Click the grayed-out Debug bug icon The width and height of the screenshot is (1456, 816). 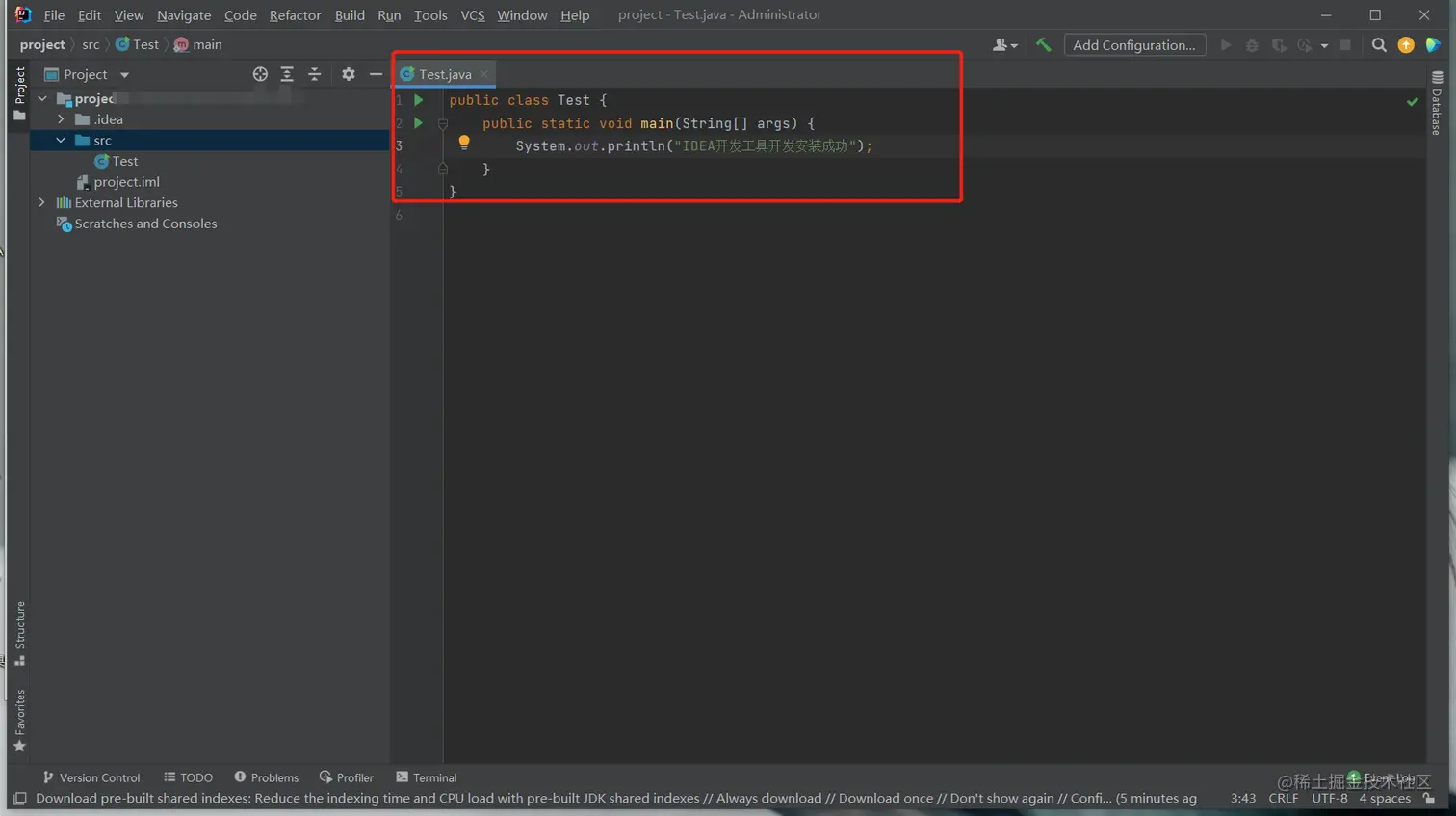[1252, 45]
